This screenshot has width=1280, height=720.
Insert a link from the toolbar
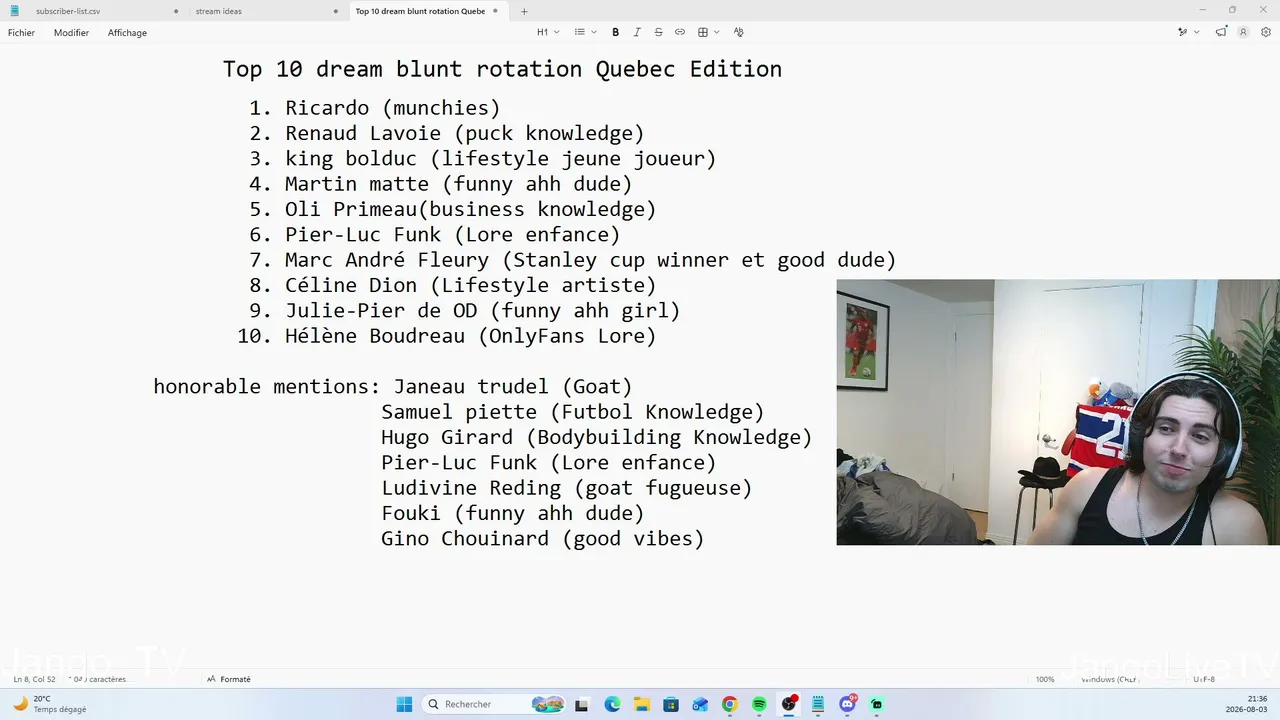[680, 32]
